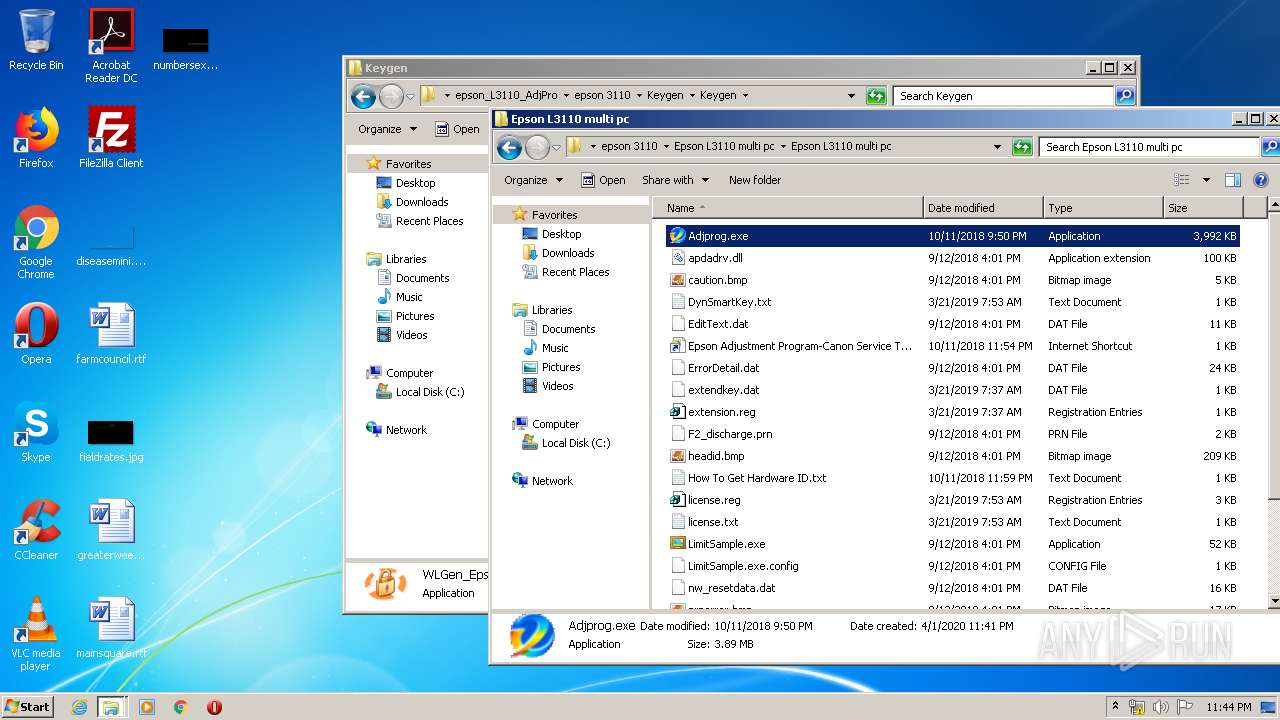The width and height of the screenshot is (1280, 720).
Task: Open Organize menu in Epson window
Action: pos(533,180)
